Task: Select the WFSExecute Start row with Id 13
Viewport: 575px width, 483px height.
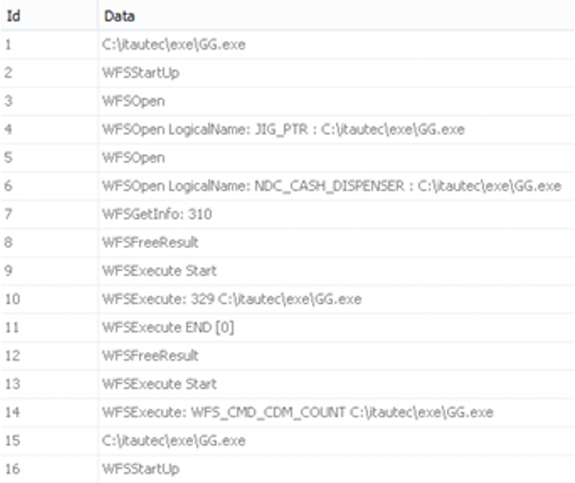Action: pos(288,384)
